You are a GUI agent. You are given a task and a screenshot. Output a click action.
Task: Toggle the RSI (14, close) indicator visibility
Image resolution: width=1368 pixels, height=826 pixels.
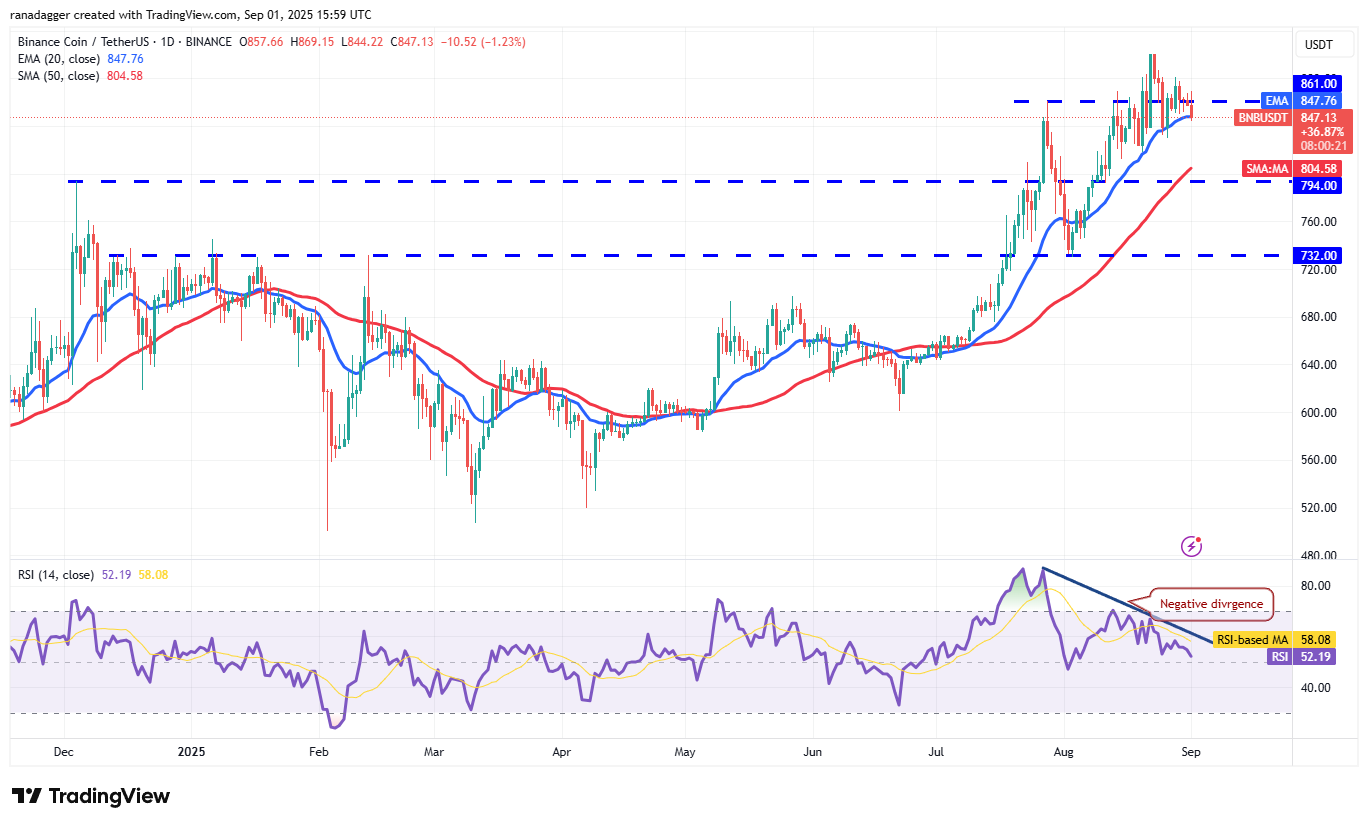[54, 575]
